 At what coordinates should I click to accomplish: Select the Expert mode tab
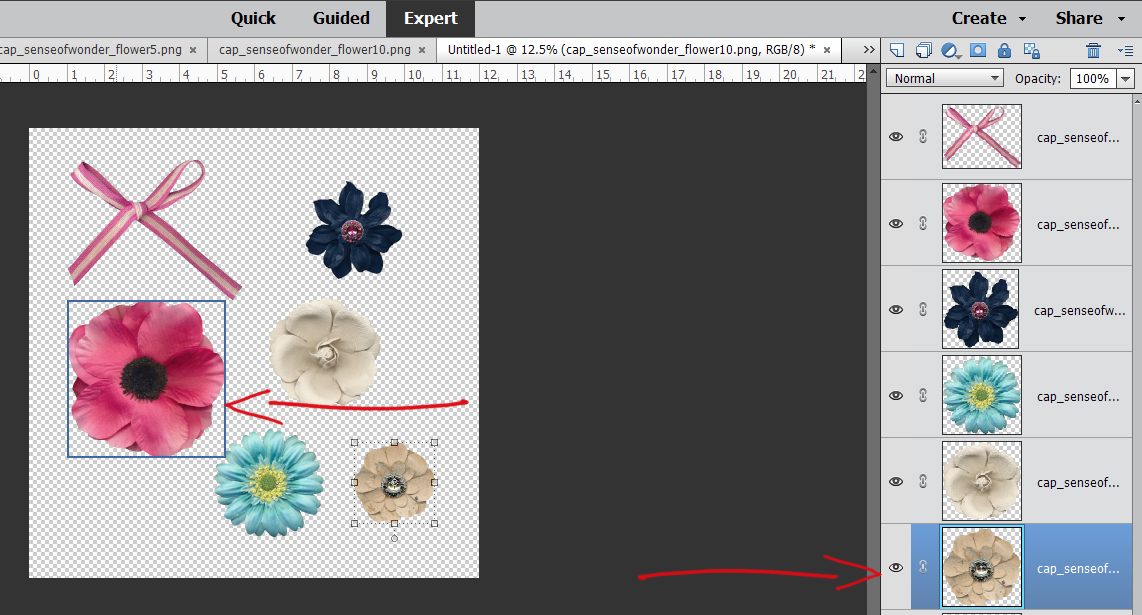tap(430, 18)
